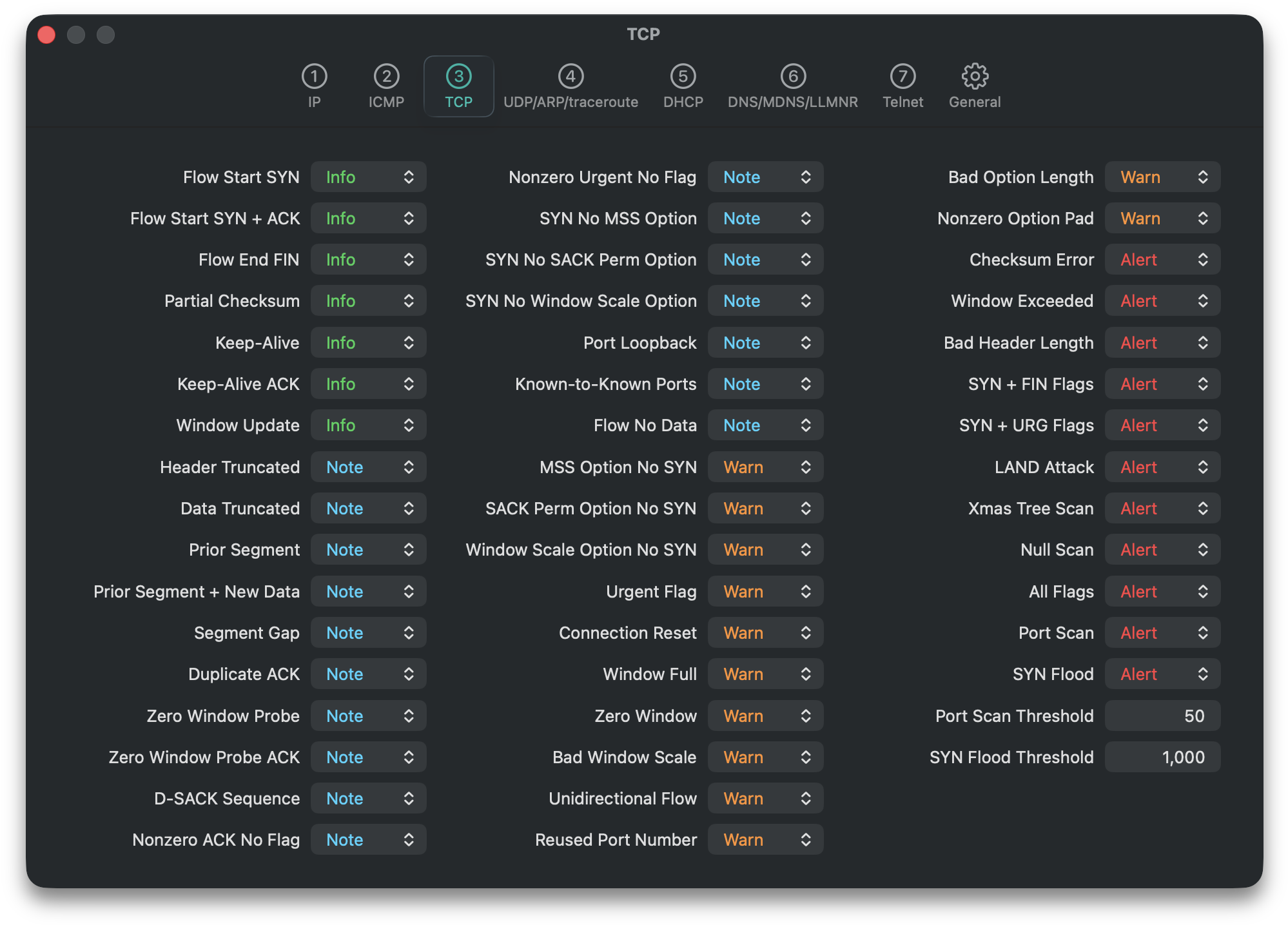Click the Port Scan Threshold field
This screenshot has height=925, width=1288.
(x=1162, y=716)
